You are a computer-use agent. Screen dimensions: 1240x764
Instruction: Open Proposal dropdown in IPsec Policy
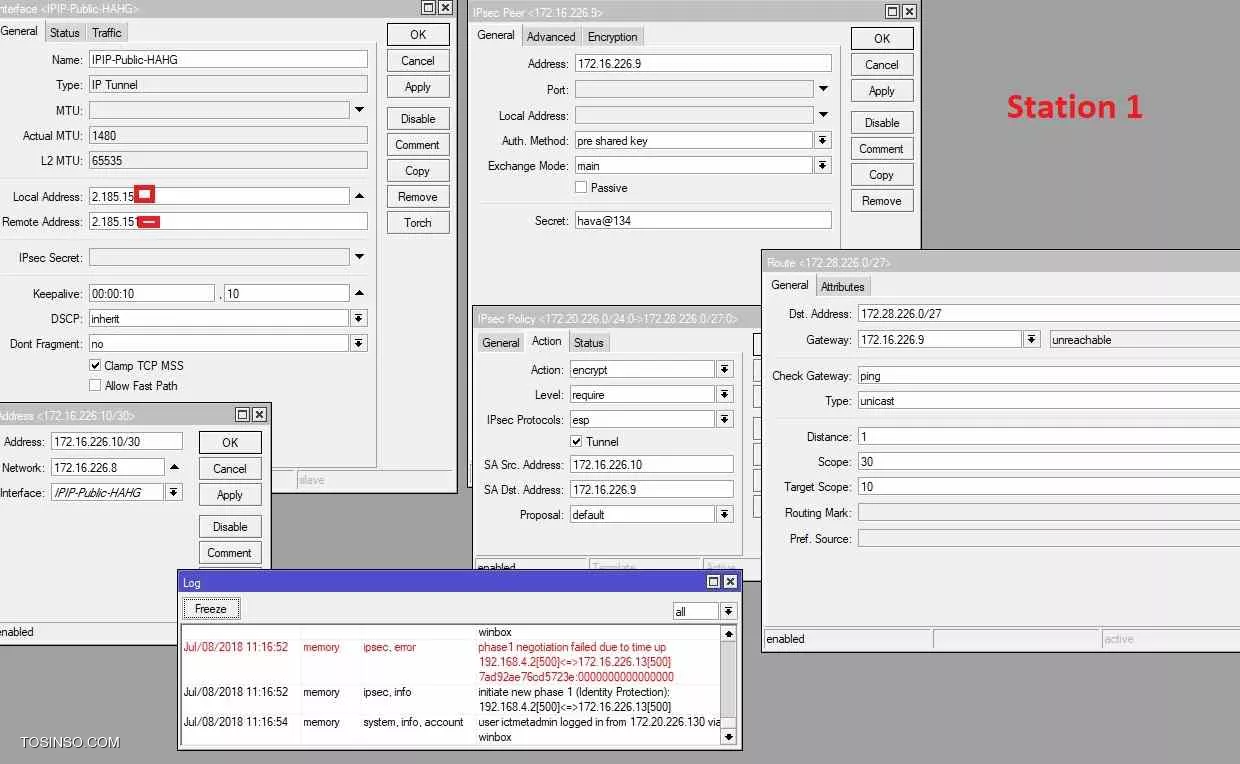coord(725,515)
